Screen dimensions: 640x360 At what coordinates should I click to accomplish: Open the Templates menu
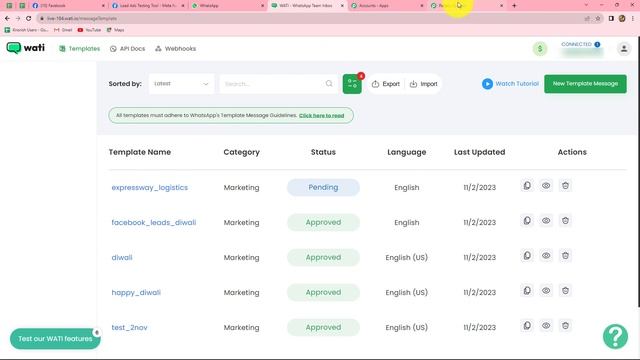click(x=80, y=49)
